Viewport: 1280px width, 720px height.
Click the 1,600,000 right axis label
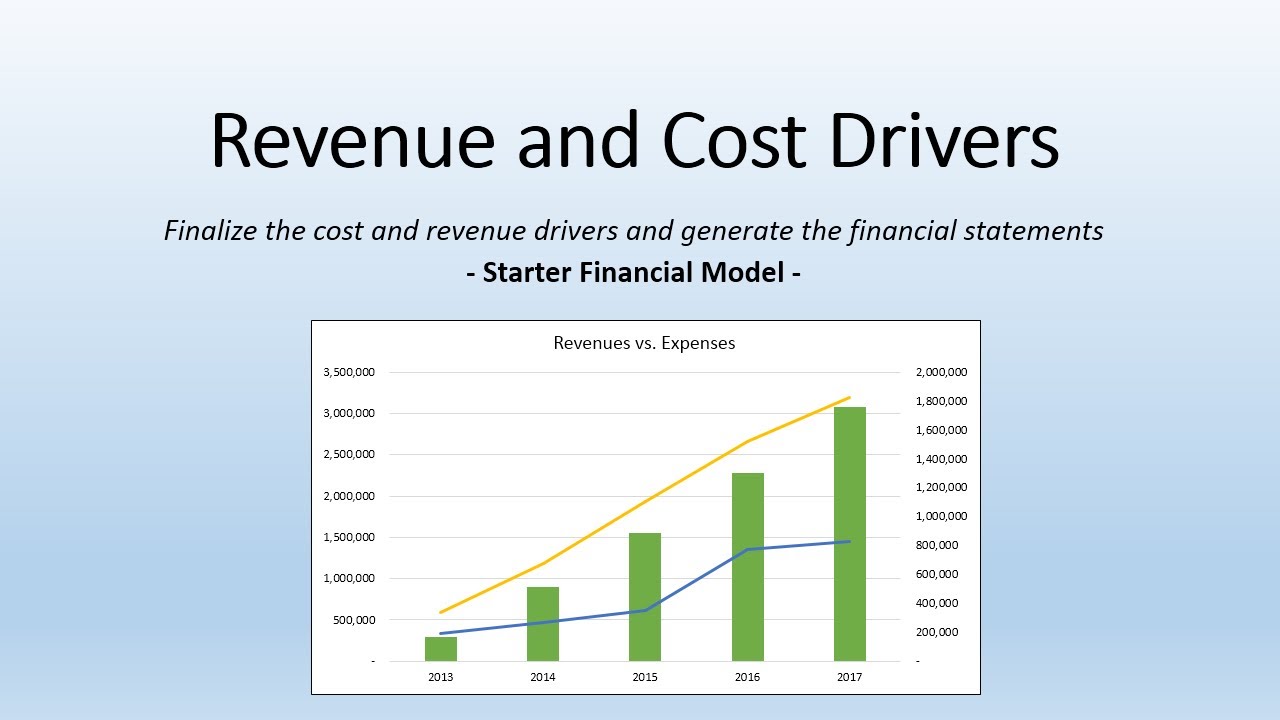[x=941, y=430]
